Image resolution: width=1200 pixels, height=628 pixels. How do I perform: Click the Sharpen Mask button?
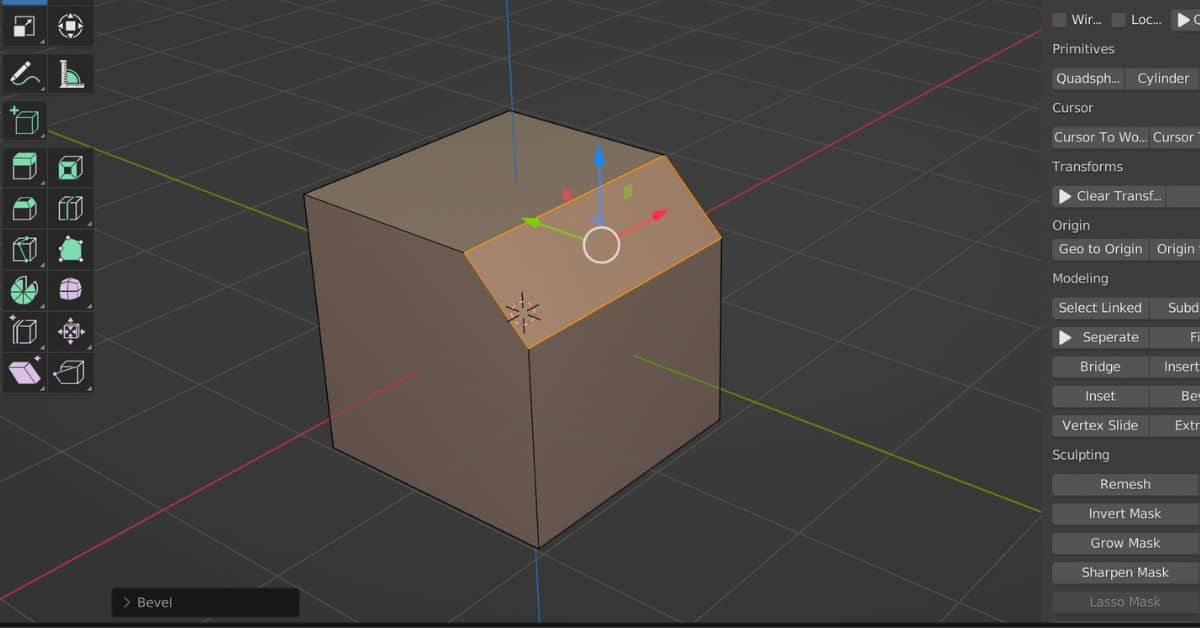tap(1125, 572)
